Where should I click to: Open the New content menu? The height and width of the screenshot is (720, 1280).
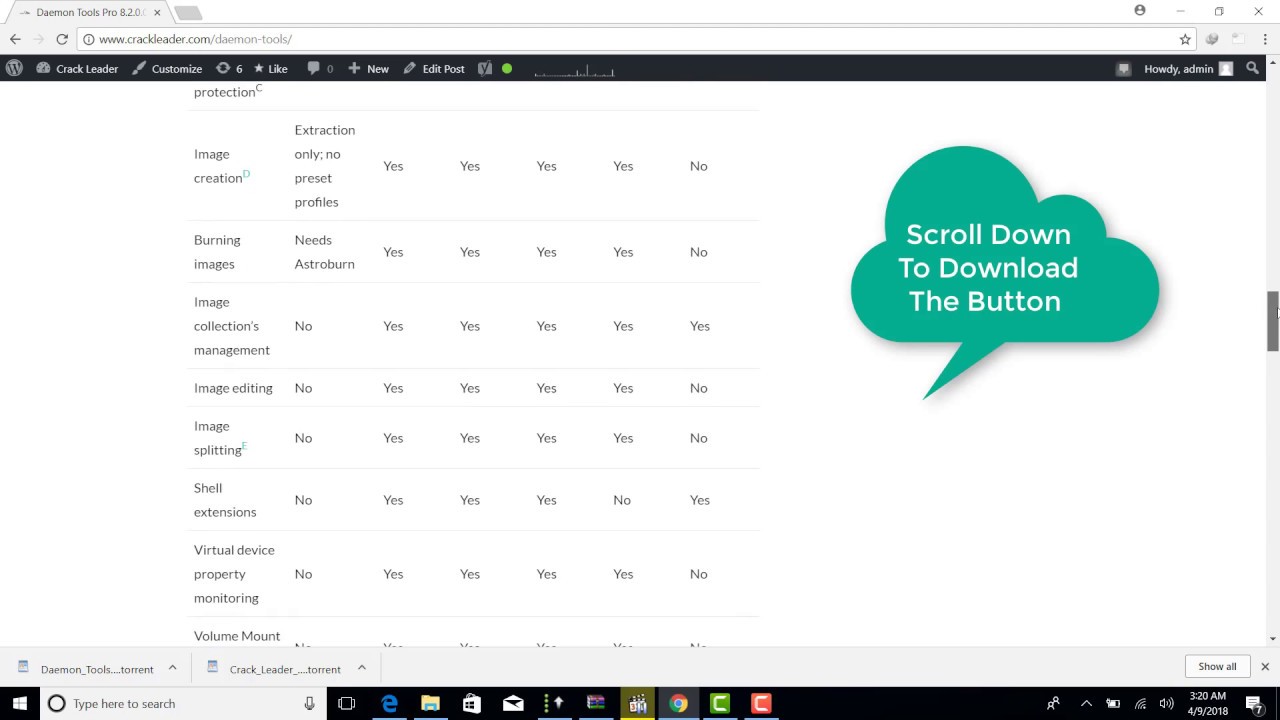pyautogui.click(x=368, y=69)
